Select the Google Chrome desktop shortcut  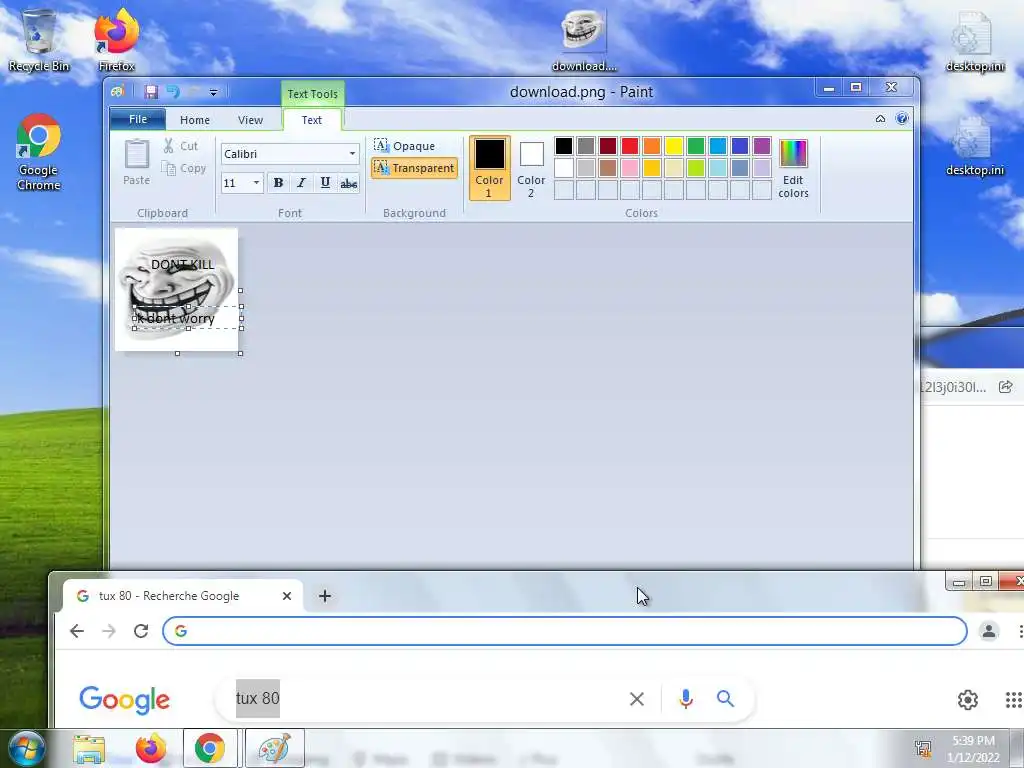tap(39, 153)
